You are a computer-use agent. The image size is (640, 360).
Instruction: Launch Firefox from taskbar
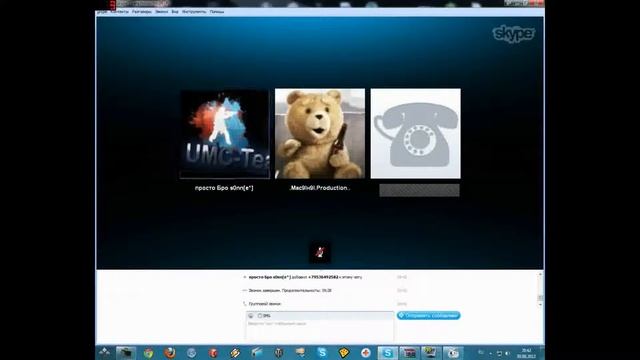[x=170, y=352]
